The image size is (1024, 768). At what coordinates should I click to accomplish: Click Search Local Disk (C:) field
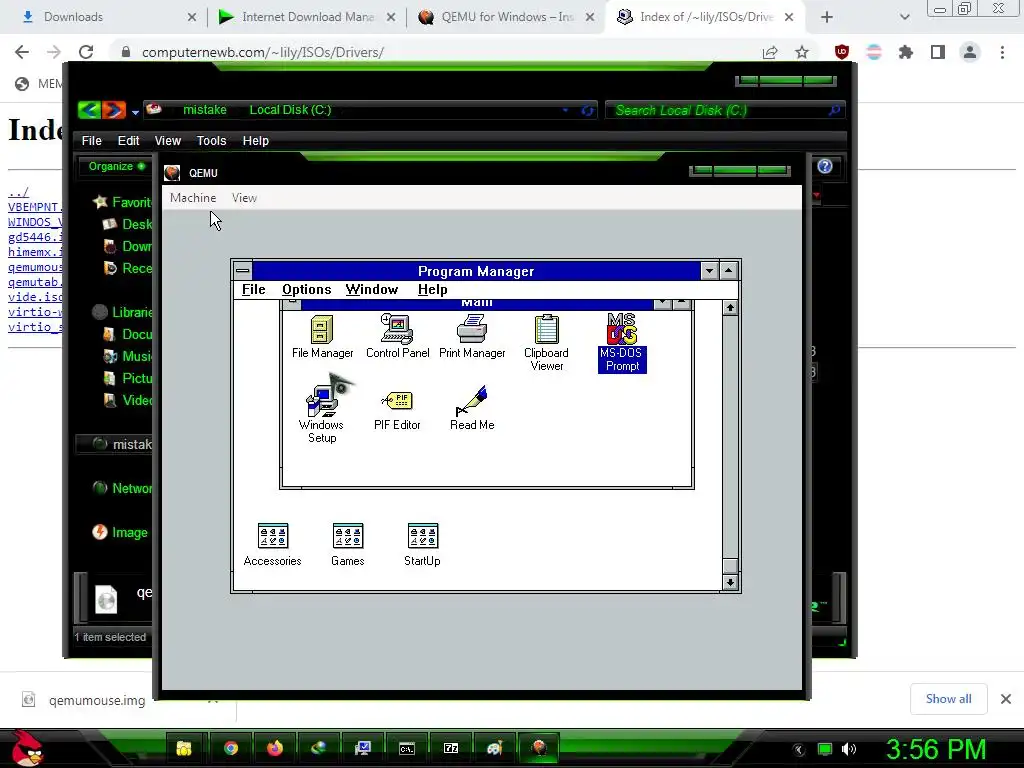click(725, 110)
